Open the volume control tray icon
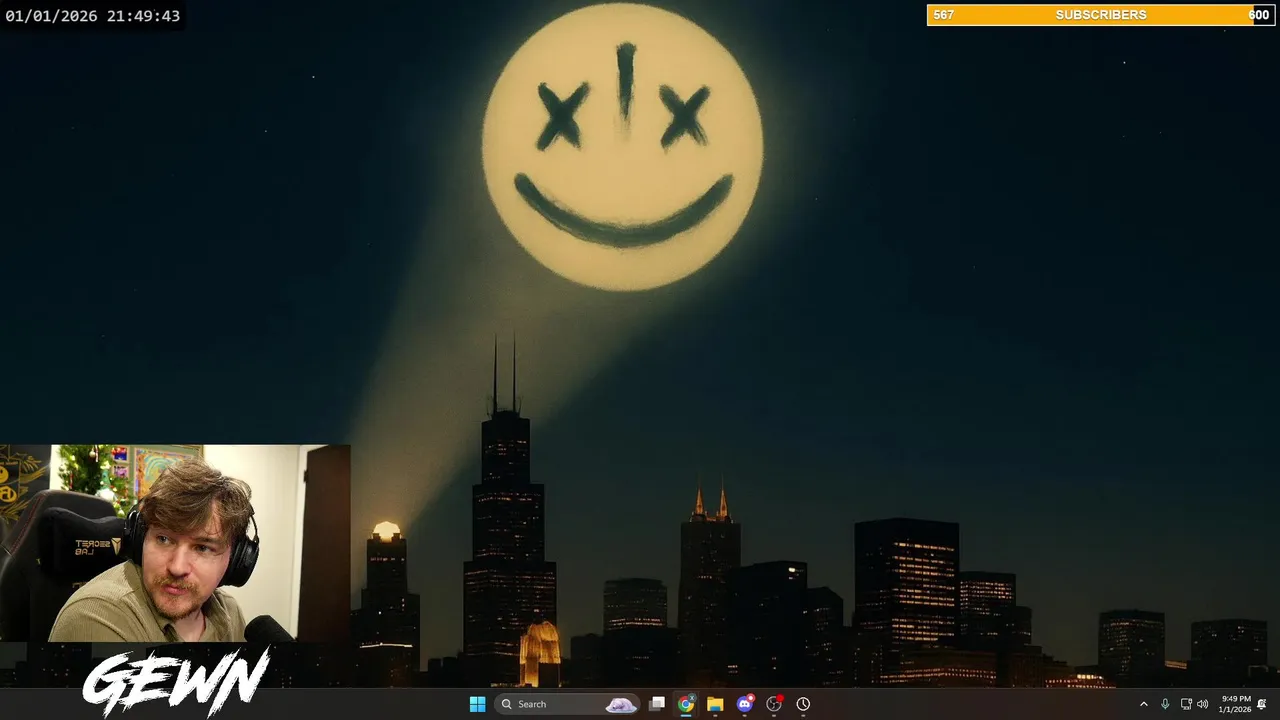The image size is (1280, 720). pyautogui.click(x=1202, y=704)
